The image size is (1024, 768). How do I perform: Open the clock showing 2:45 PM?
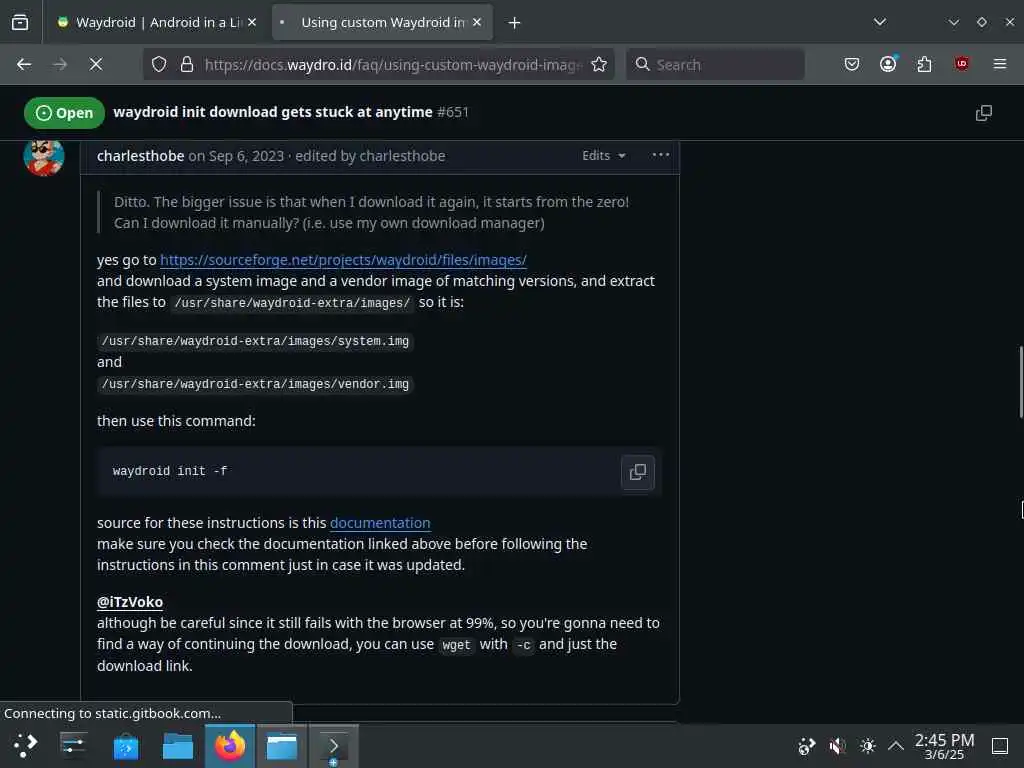(x=944, y=746)
